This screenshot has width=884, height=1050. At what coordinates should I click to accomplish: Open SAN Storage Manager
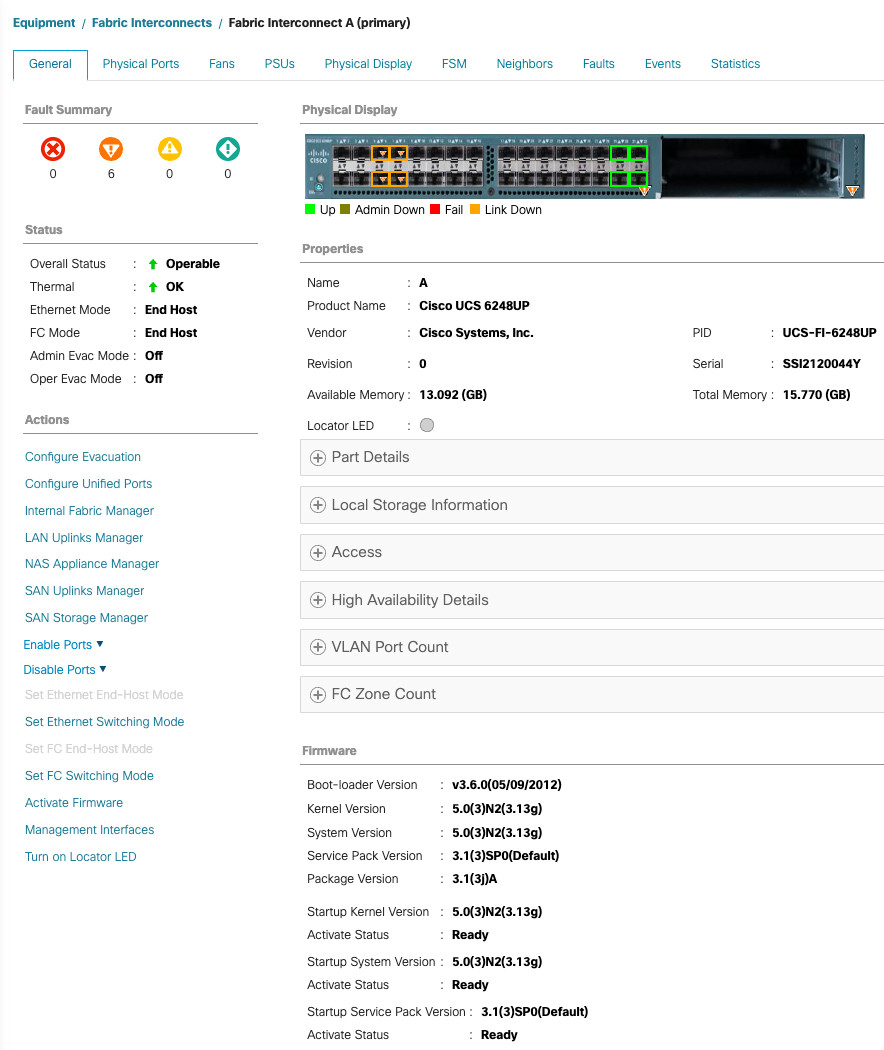86,617
